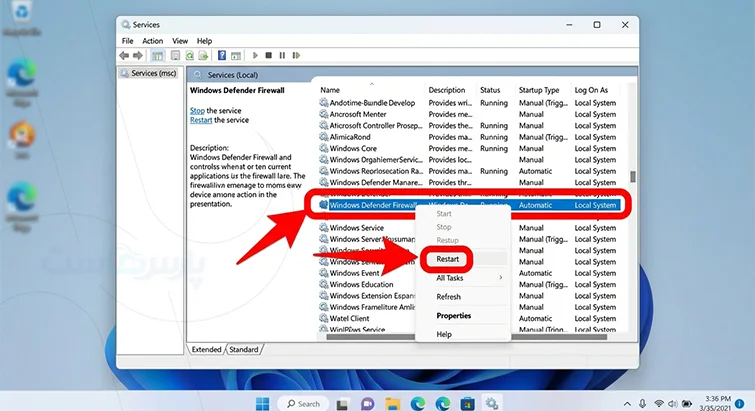Click the gear icon beside Windows Service
755x411 pixels.
[x=324, y=228]
